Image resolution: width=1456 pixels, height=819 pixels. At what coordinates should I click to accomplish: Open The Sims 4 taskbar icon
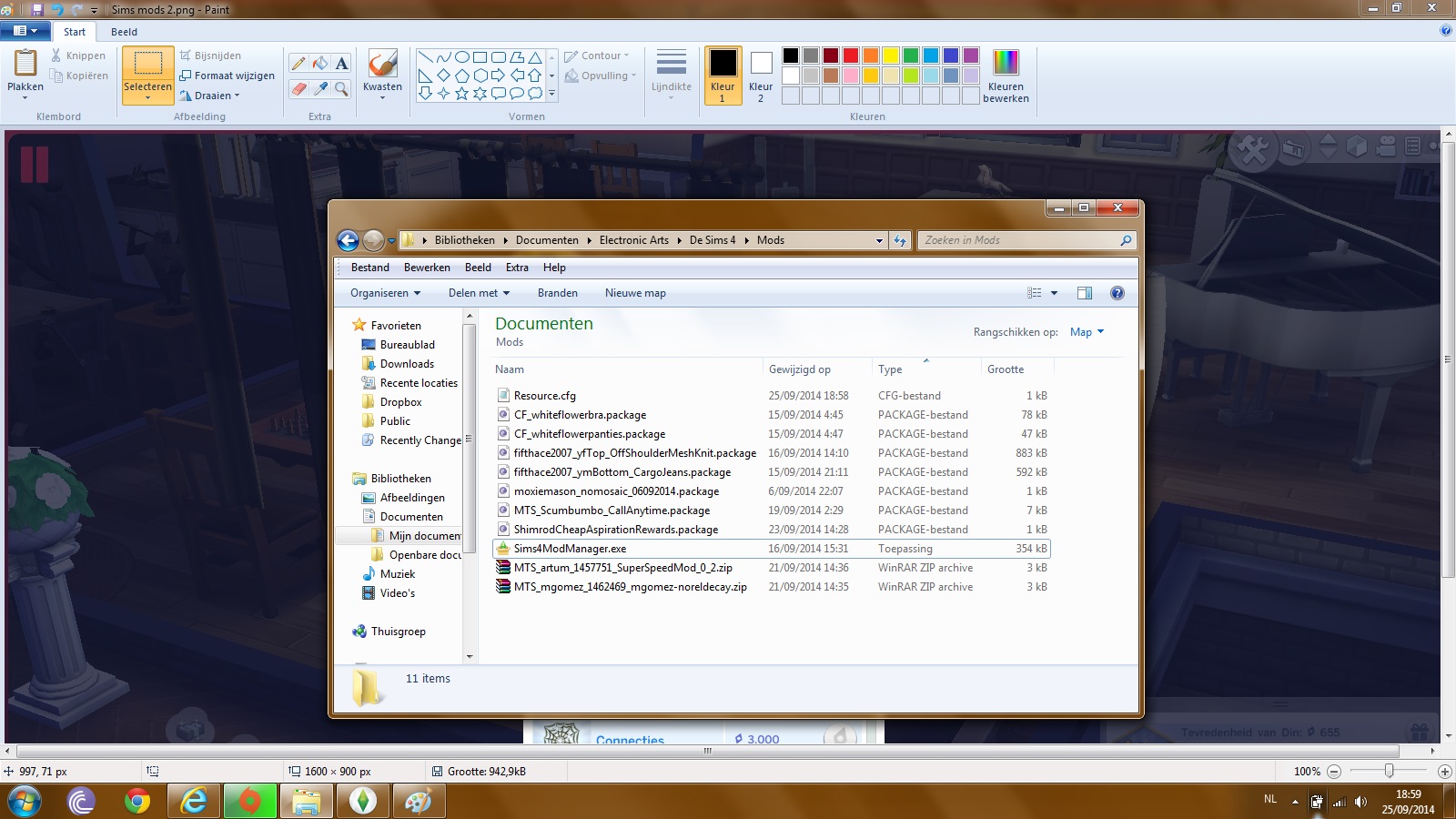click(363, 802)
